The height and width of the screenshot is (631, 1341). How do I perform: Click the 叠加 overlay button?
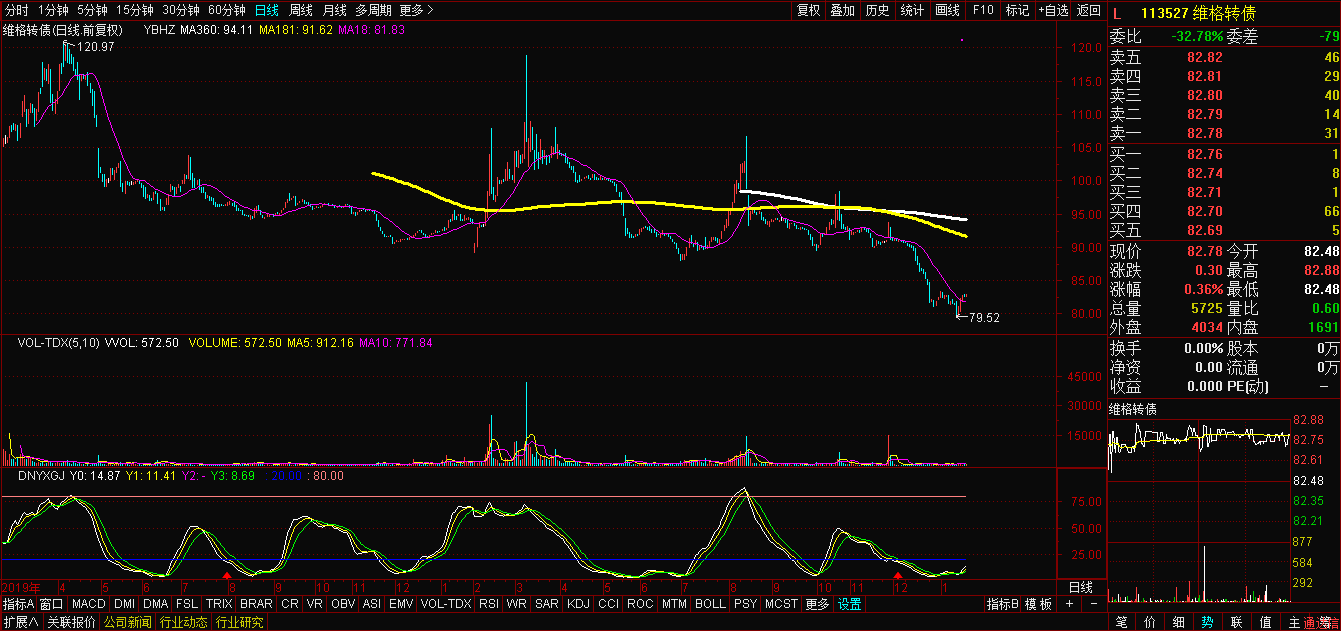pos(843,10)
